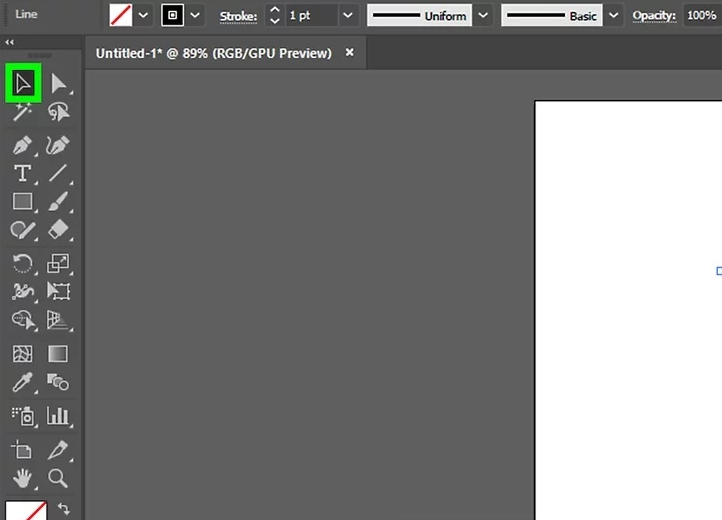722x520 pixels.
Task: Select the Line Segment tool
Action: pos(58,174)
